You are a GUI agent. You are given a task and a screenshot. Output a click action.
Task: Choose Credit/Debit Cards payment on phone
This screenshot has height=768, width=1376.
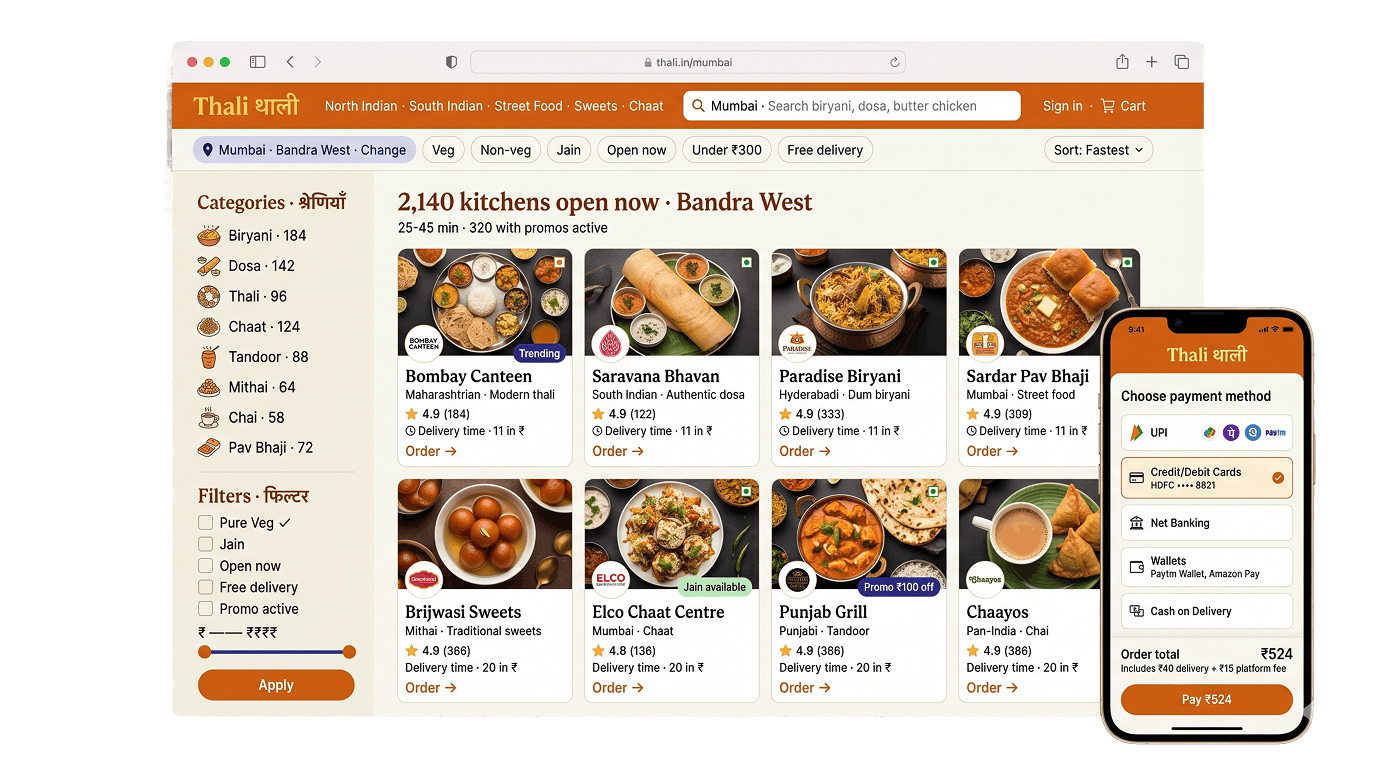(x=1207, y=478)
